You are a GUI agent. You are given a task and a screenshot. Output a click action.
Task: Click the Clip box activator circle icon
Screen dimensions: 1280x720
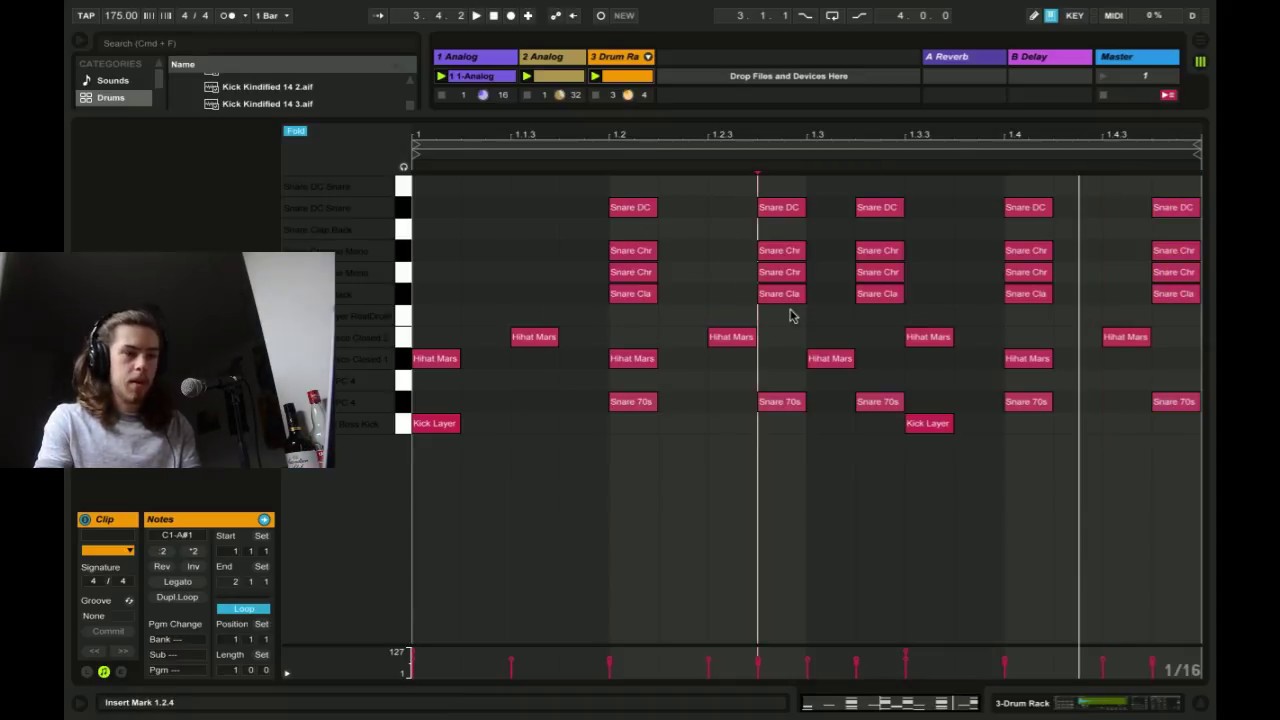[85, 520]
